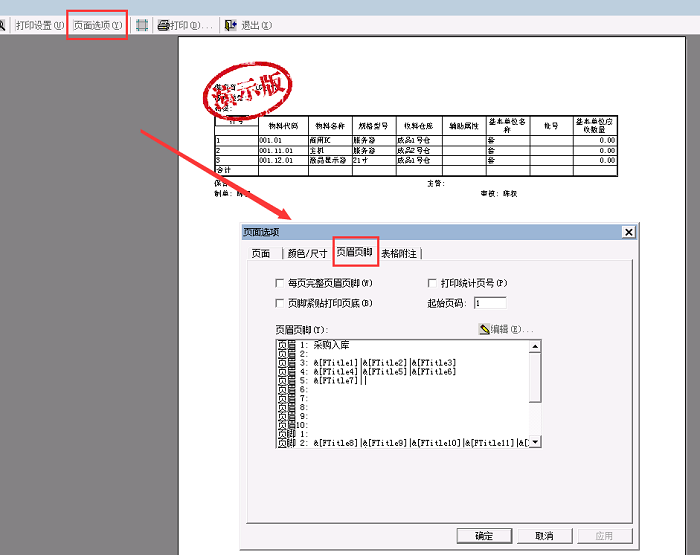Open 页面选项 from the toolbar
The image size is (700, 555).
pos(97,25)
